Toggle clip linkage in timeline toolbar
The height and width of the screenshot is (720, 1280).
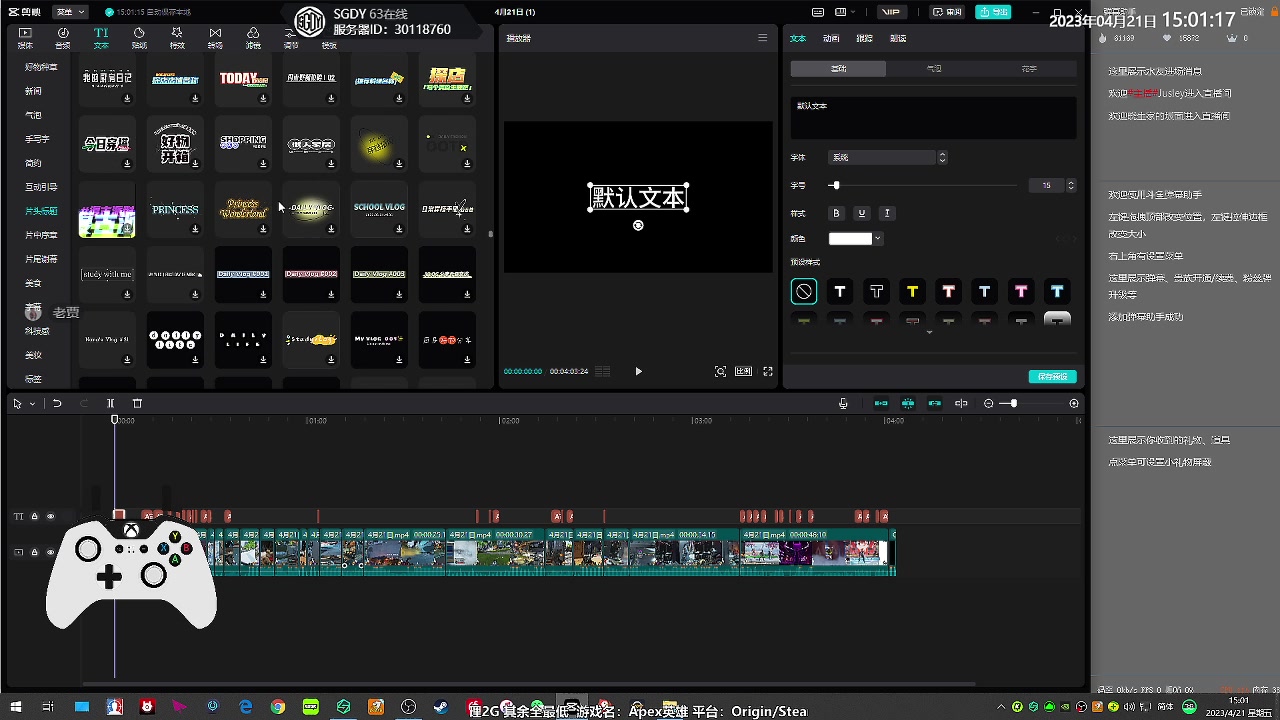pos(934,403)
